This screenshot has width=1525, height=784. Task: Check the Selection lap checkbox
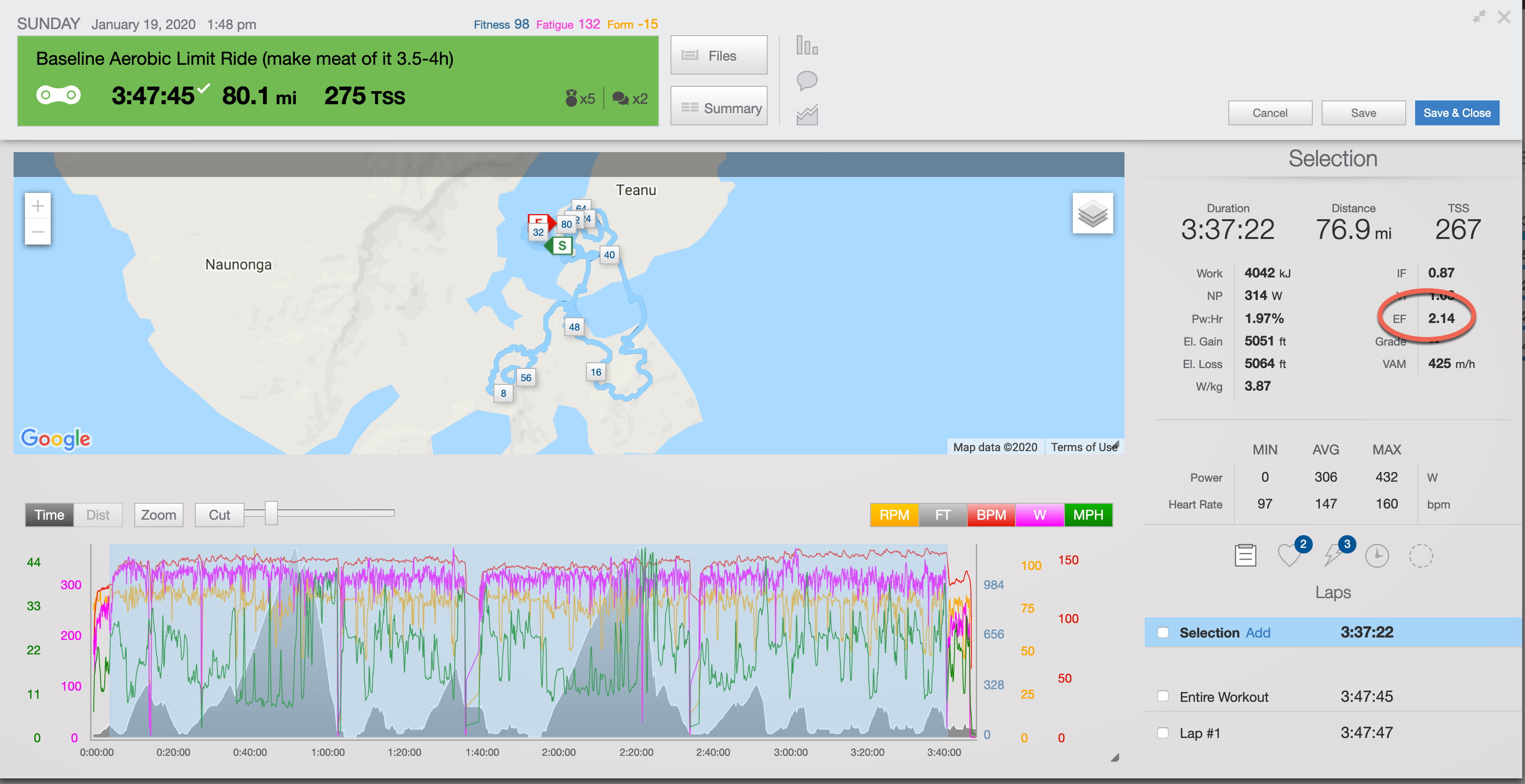point(1163,632)
